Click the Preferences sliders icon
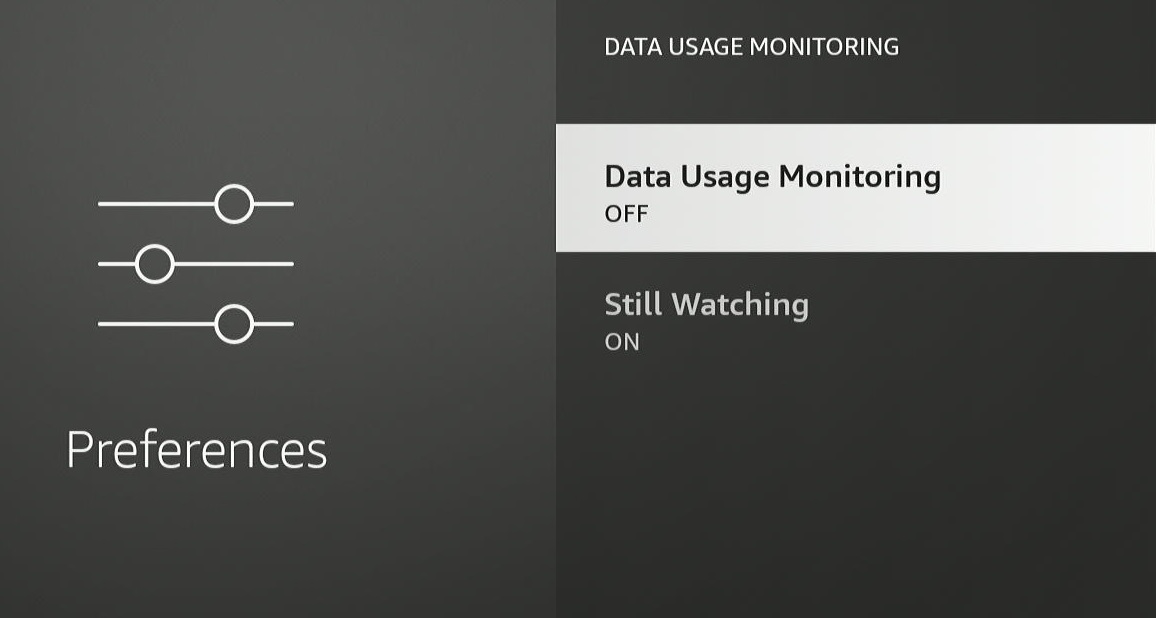This screenshot has width=1156, height=618. (x=195, y=264)
